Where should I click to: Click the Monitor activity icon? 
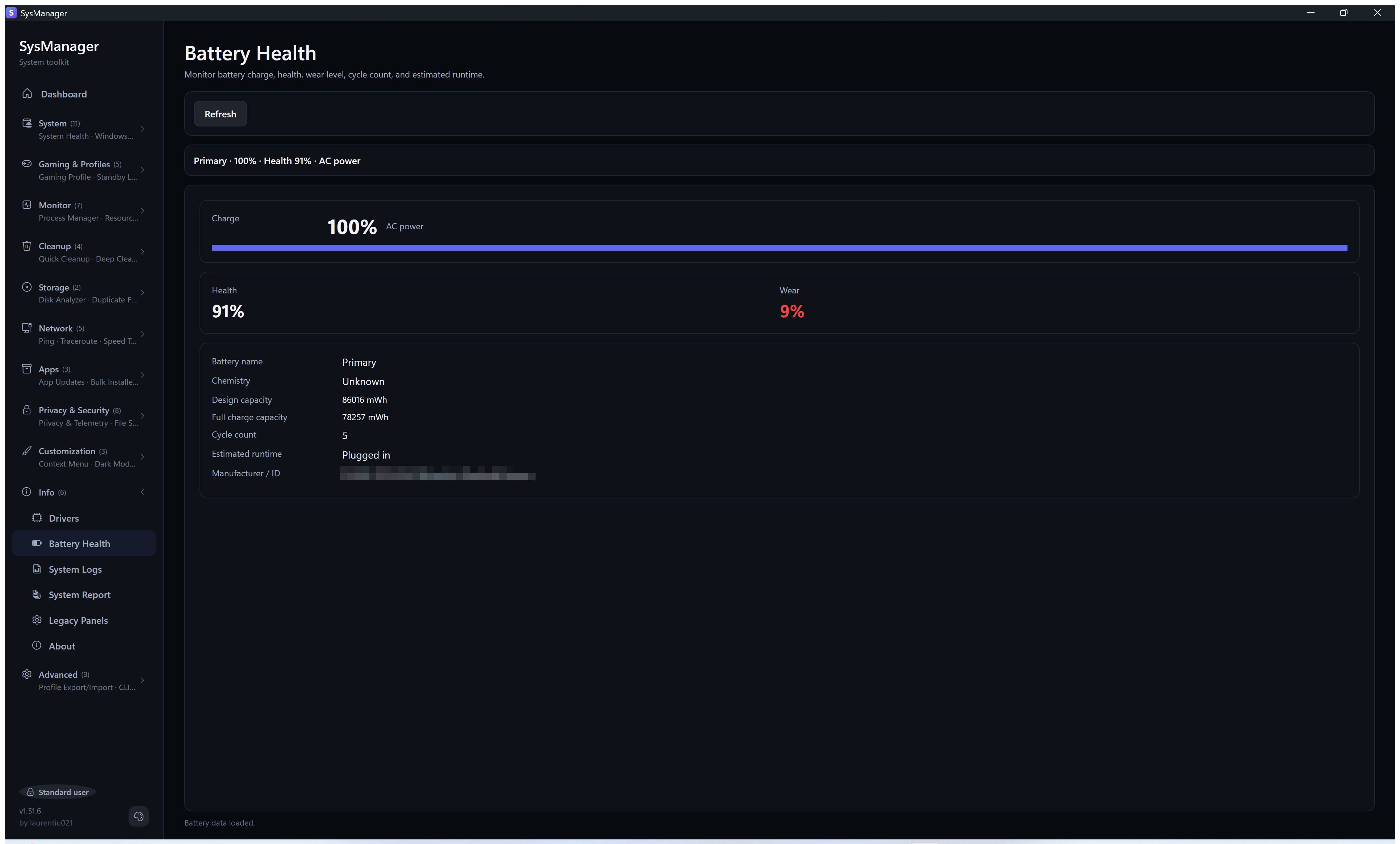pos(27,205)
